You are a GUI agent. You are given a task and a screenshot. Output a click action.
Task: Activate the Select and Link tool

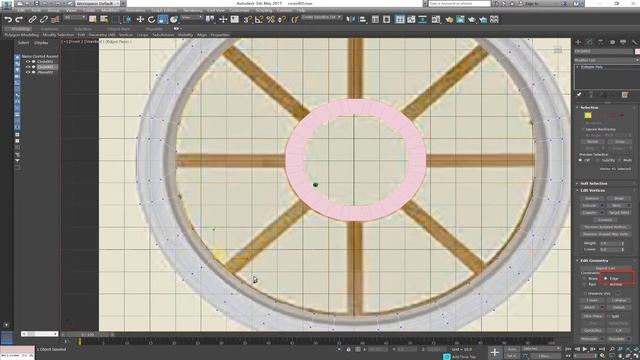pos(32,19)
